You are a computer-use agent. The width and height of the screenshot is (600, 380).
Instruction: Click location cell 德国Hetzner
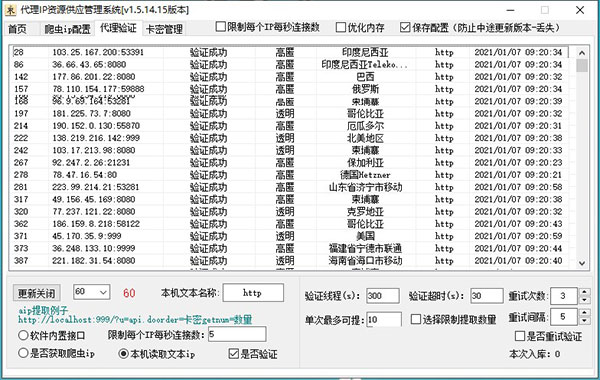coord(365,175)
